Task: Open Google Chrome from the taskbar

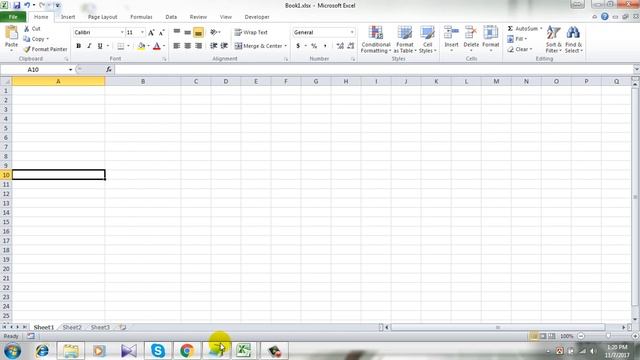Action: [187, 351]
